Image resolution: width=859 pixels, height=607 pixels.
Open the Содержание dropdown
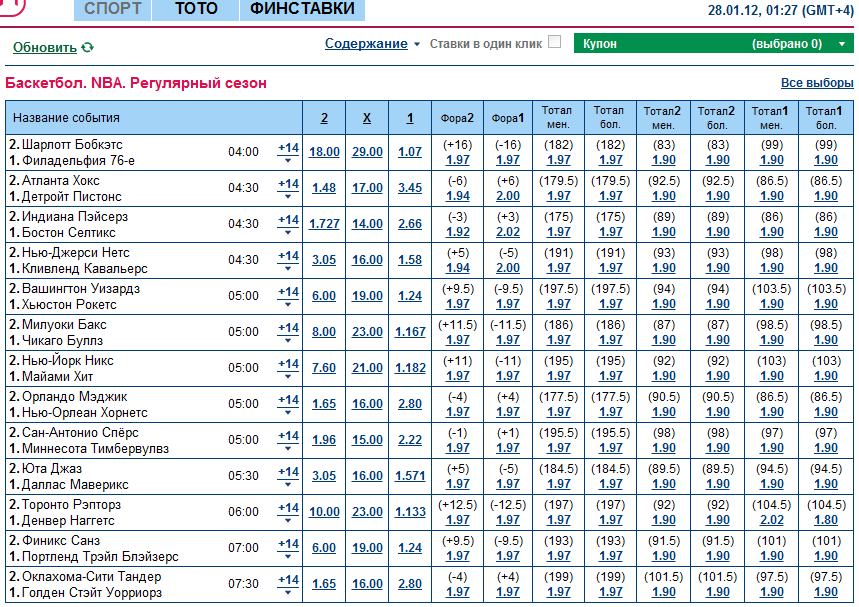click(x=372, y=43)
